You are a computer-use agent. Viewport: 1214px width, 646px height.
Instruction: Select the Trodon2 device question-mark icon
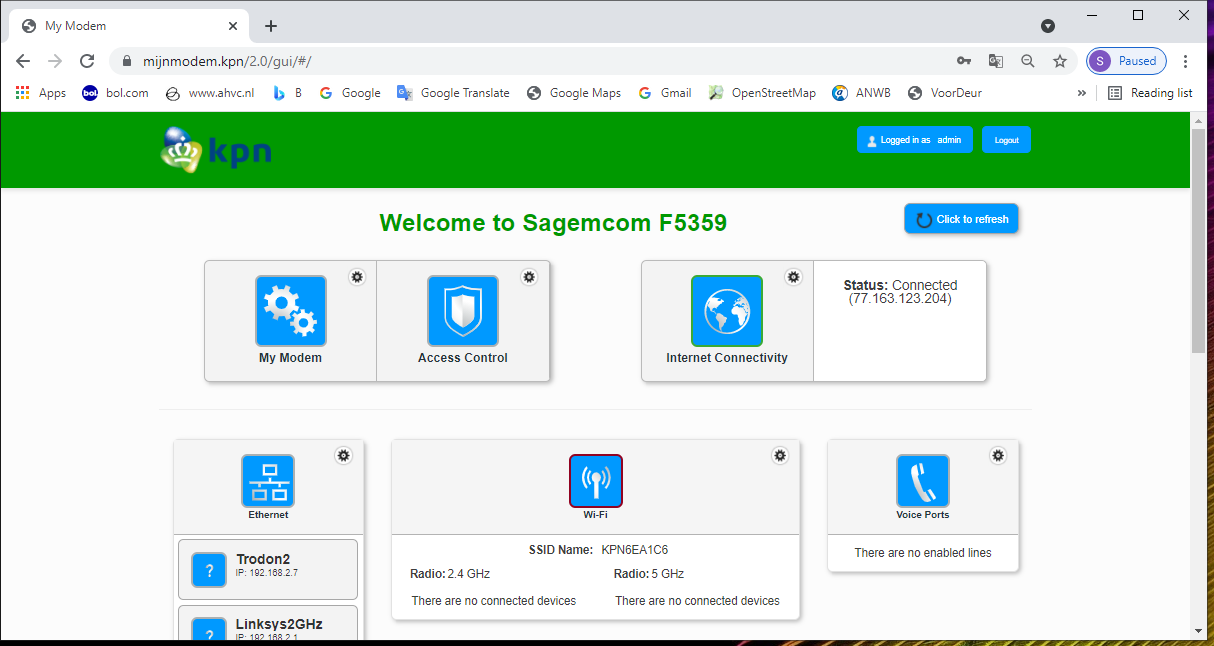209,570
